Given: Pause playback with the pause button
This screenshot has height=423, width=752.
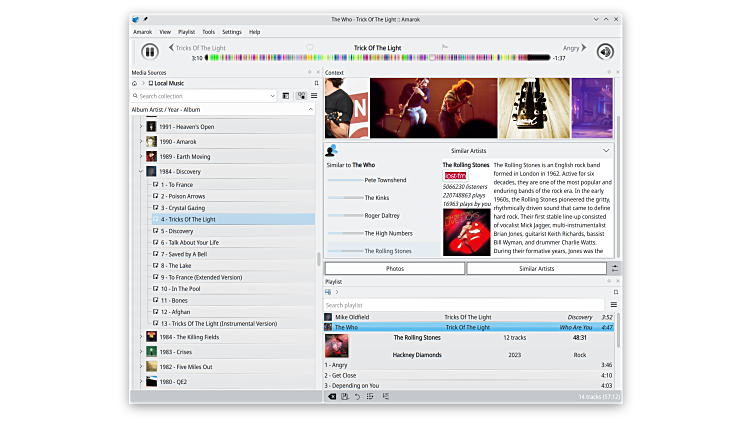Looking at the screenshot, I should [149, 52].
